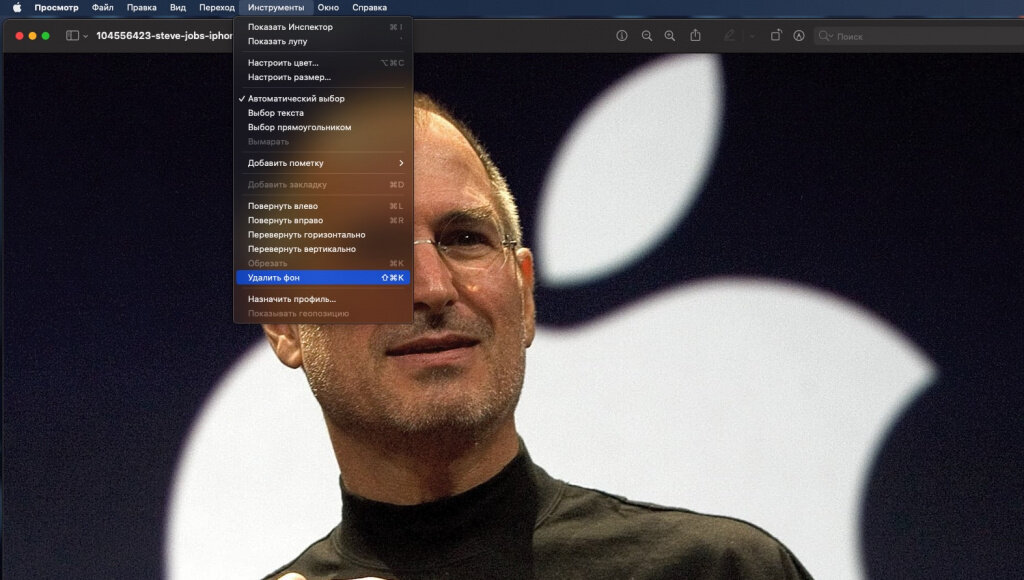Choose Показать Инспектор
Screen dimensions: 1024x580
(323, 27)
